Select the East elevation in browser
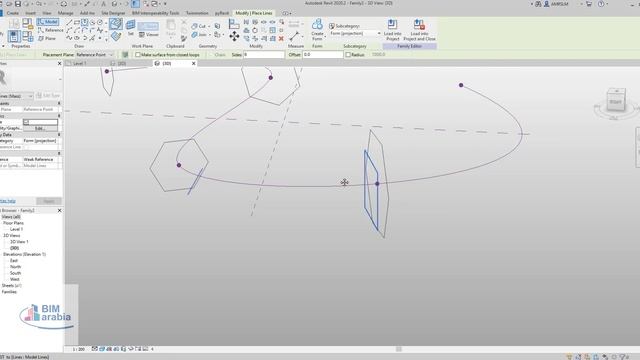640x360 pixels. click(14, 261)
